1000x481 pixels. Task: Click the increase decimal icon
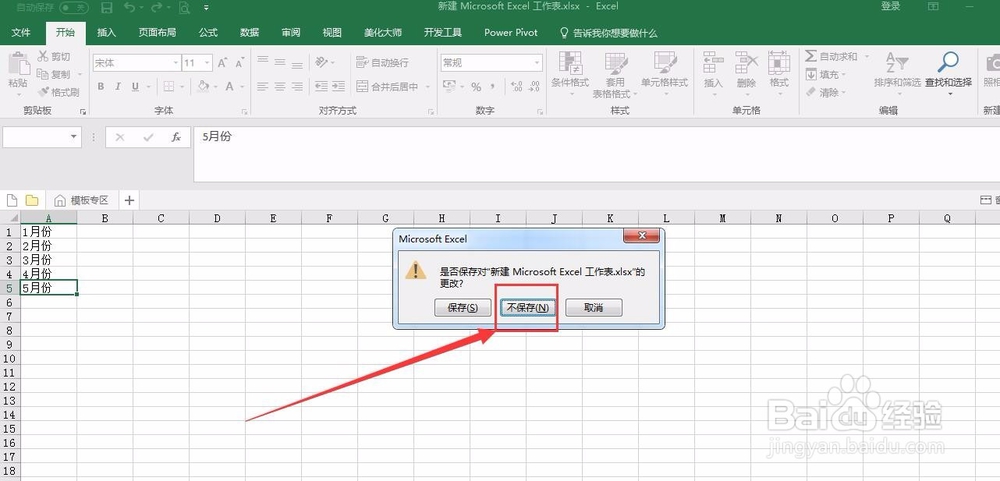tap(517, 86)
